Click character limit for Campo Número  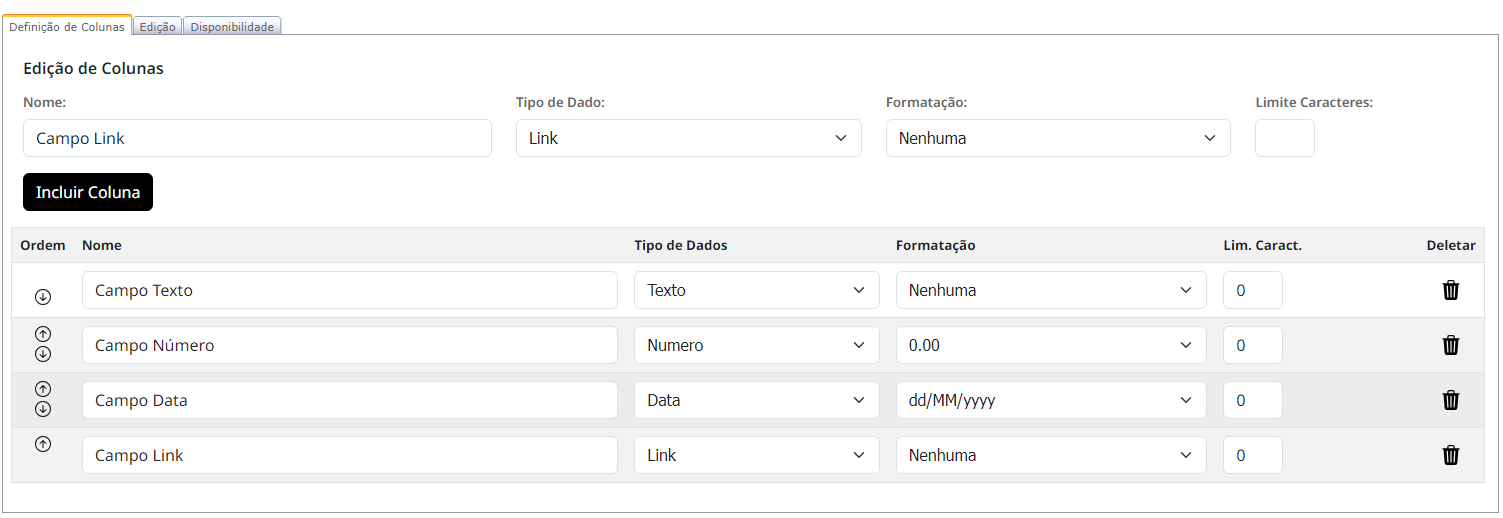pyautogui.click(x=1253, y=345)
